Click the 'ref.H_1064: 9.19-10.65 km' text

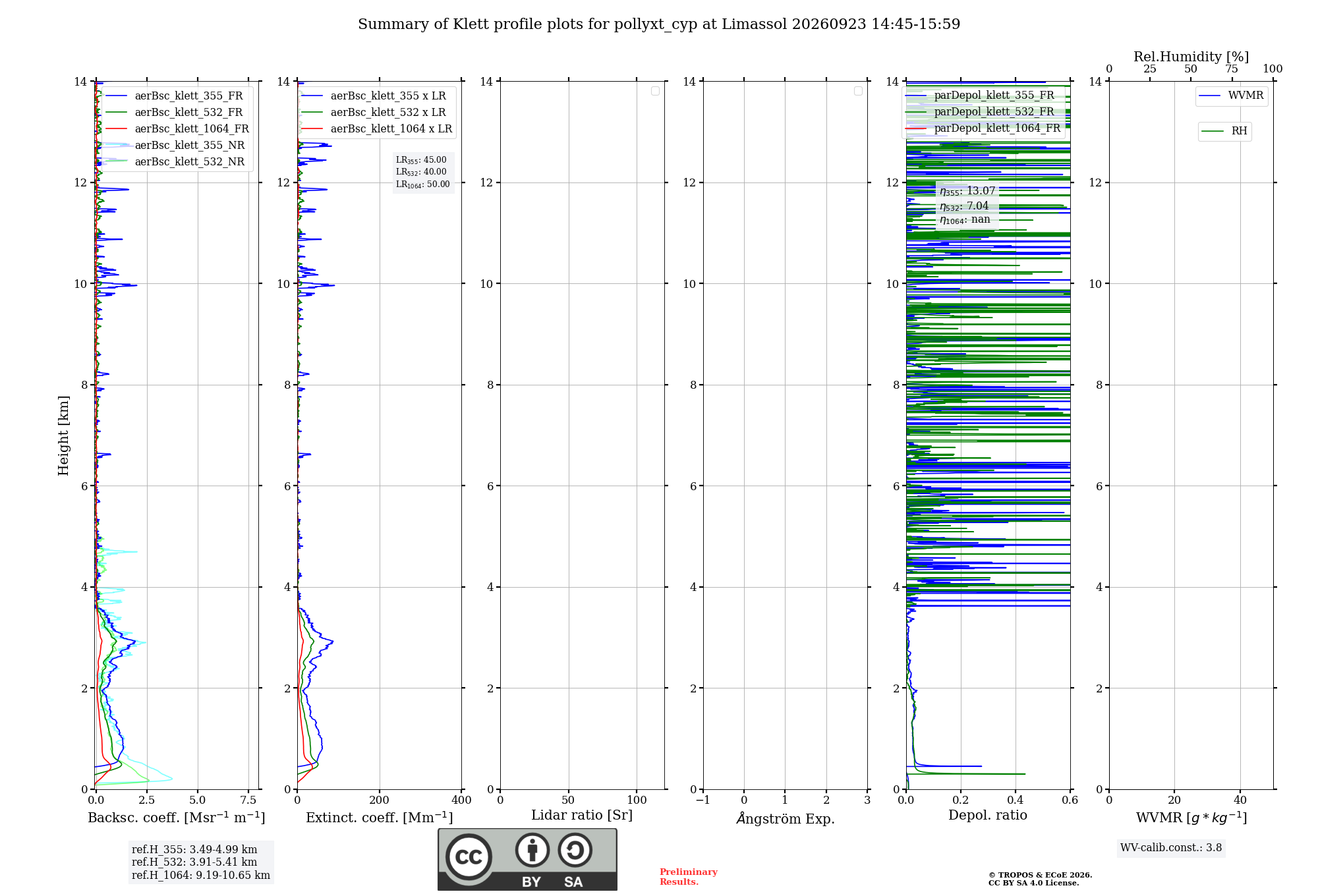click(x=201, y=876)
